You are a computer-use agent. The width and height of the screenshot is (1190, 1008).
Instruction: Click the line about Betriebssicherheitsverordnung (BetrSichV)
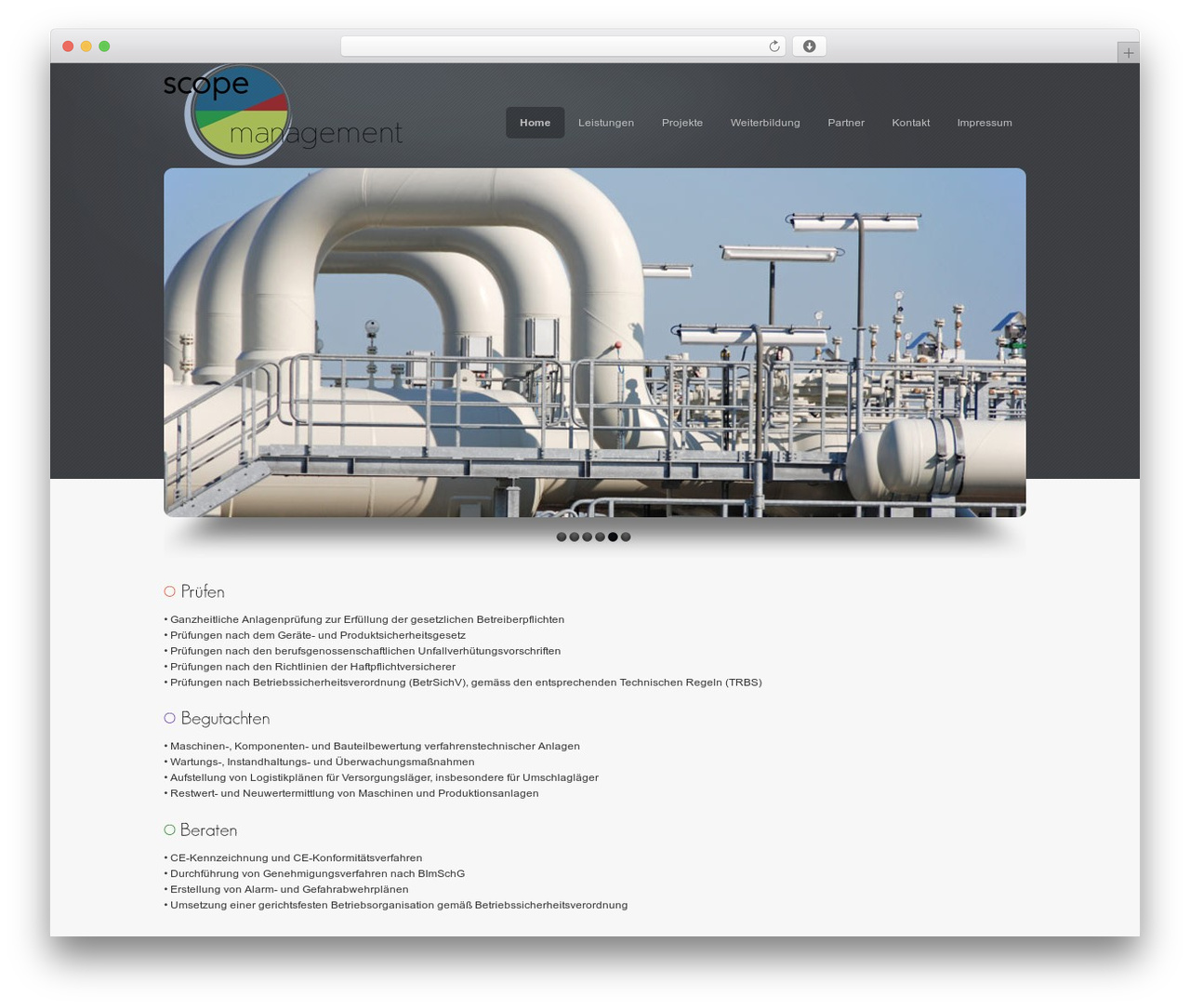(x=463, y=683)
